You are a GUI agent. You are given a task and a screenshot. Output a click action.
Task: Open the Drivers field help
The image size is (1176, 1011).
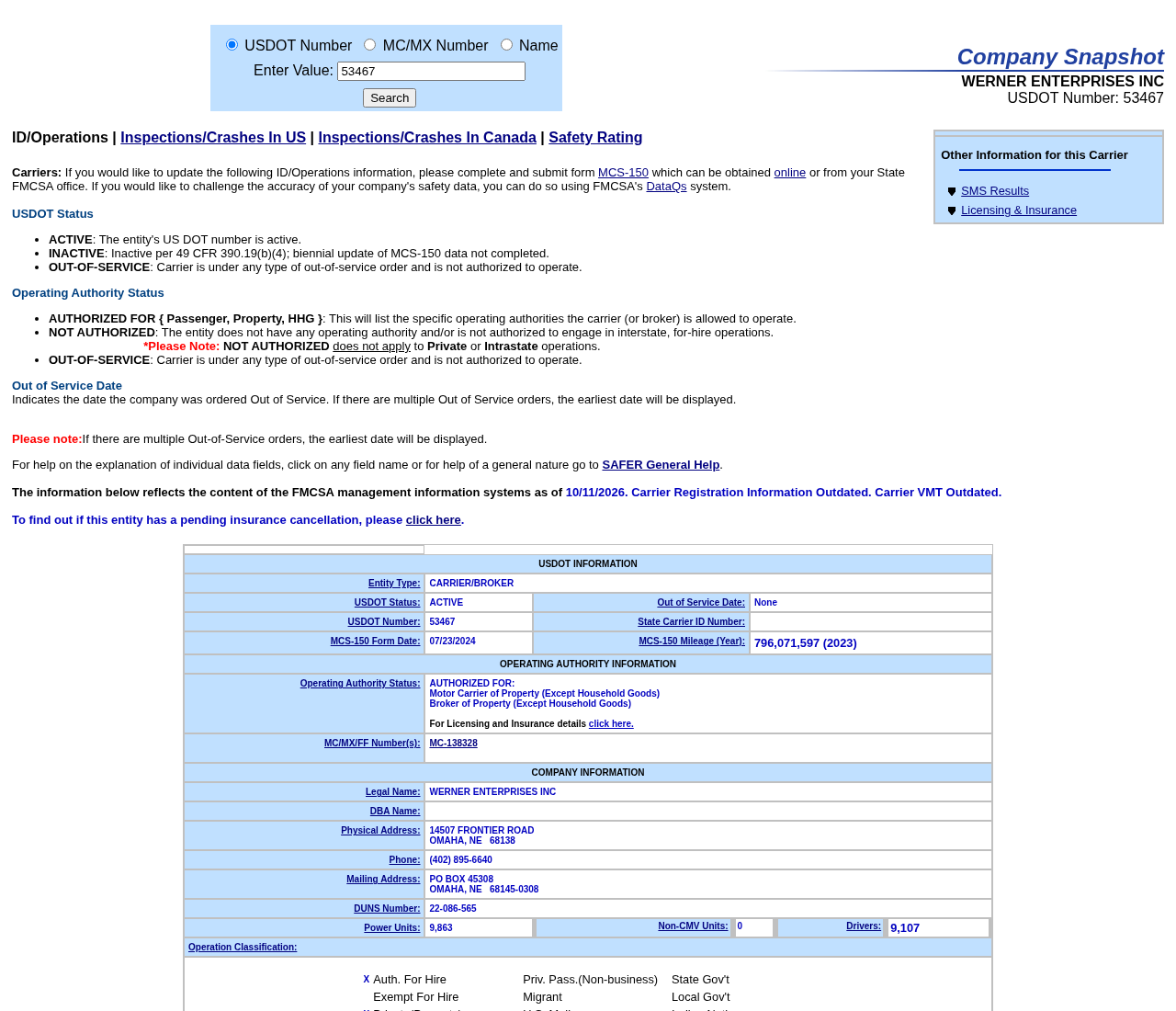[864, 926]
